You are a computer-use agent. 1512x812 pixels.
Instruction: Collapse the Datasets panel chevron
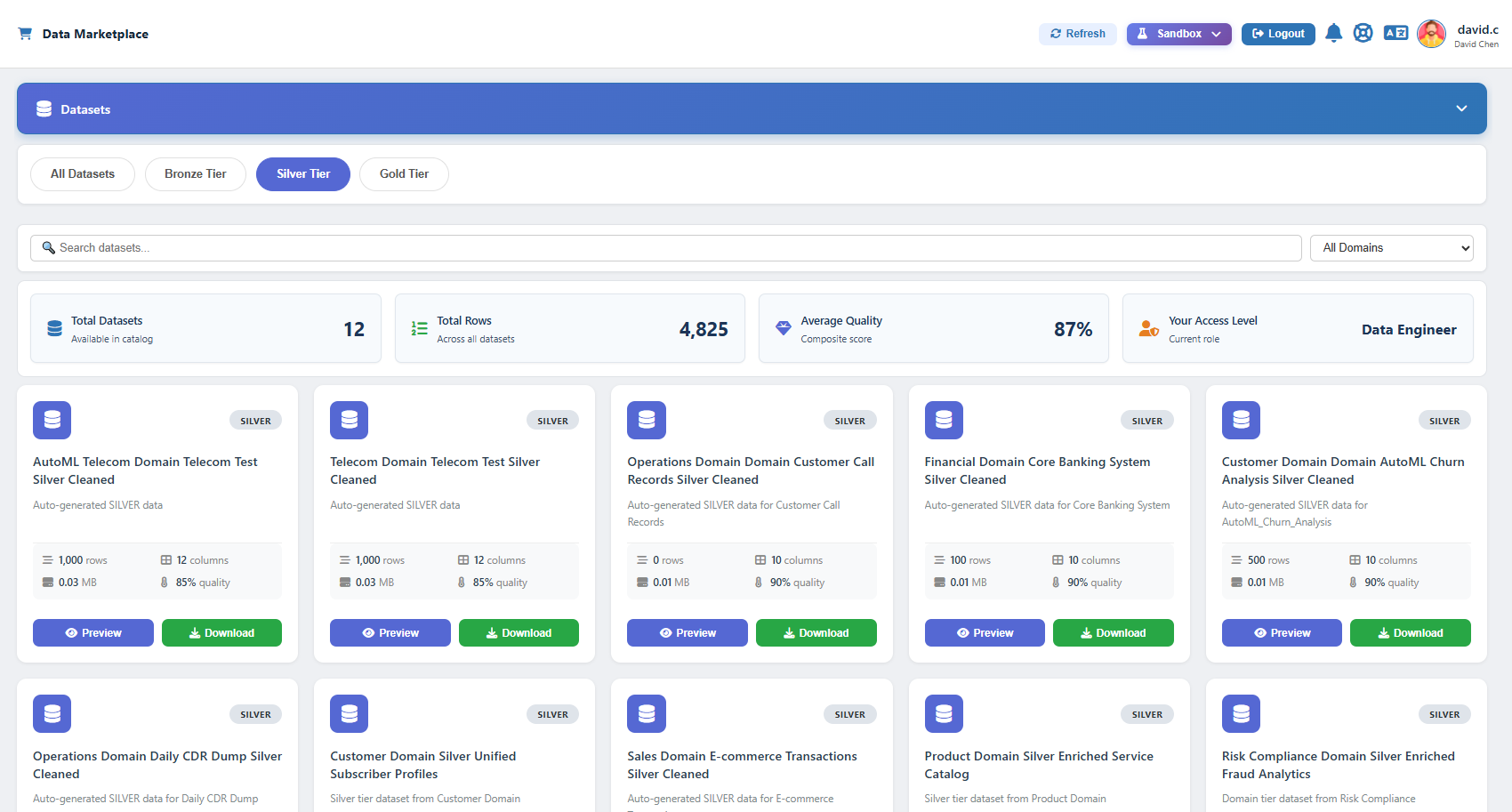[x=1461, y=108]
